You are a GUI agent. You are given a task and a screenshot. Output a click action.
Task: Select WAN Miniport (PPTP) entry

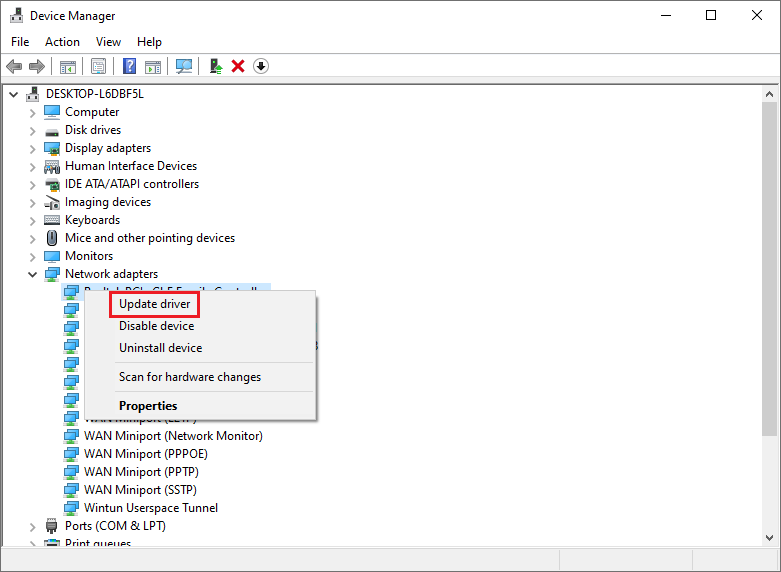coord(141,472)
